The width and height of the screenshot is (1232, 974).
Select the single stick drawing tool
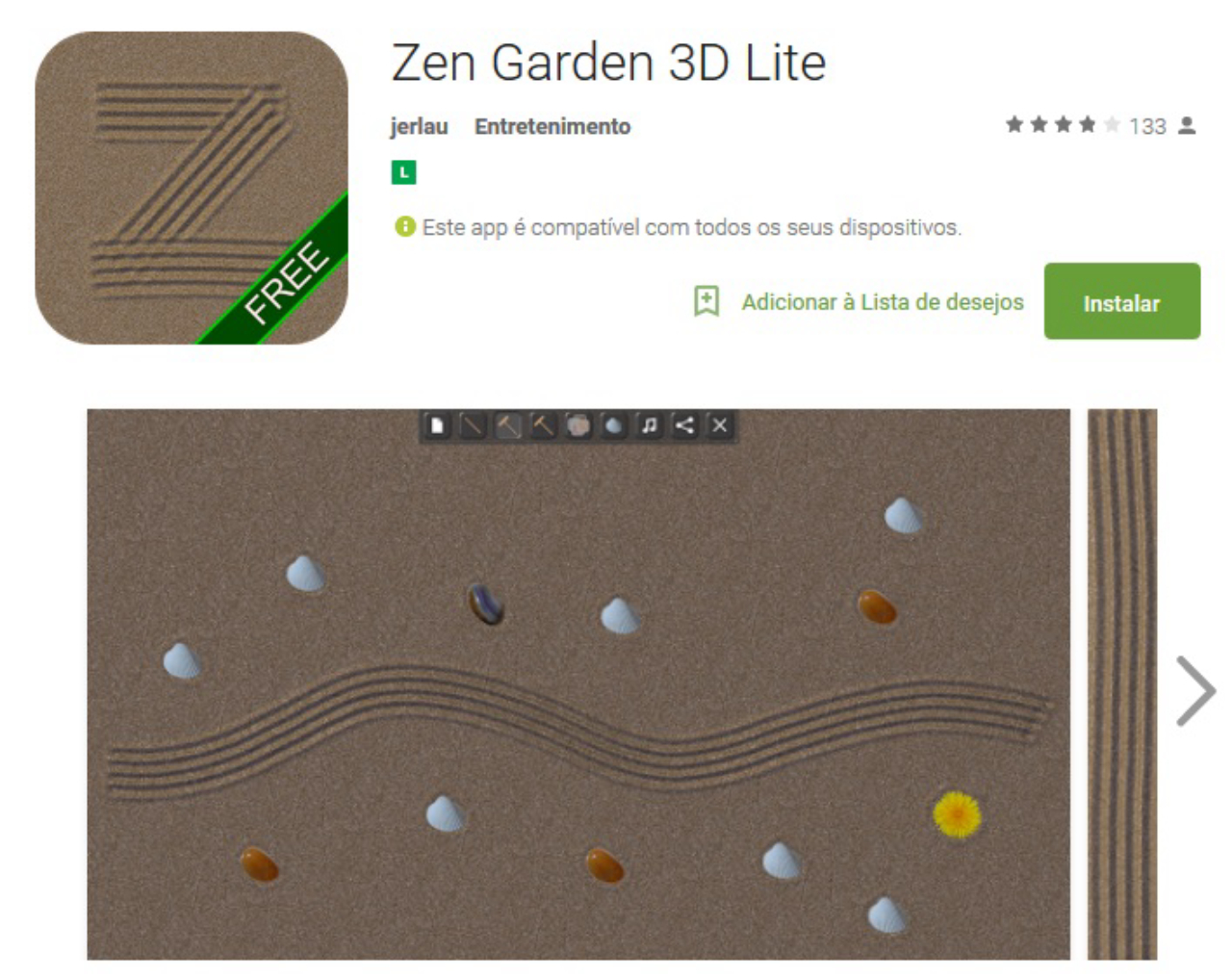(472, 425)
